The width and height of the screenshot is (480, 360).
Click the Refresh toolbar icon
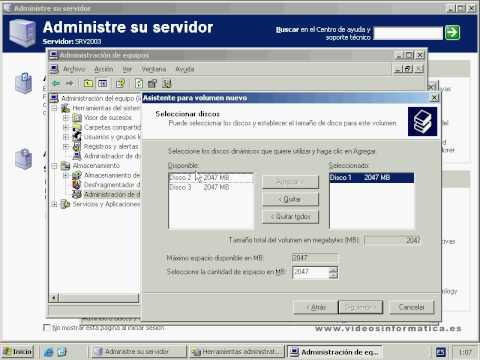click(x=139, y=83)
